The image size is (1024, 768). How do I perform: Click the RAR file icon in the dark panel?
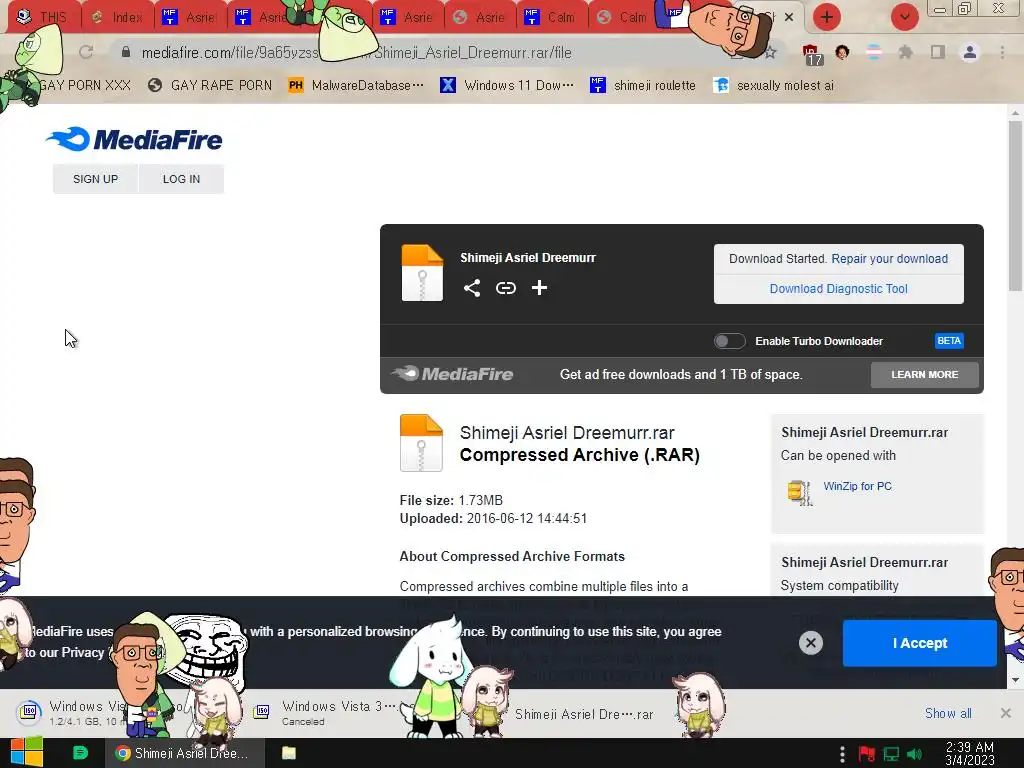422,273
